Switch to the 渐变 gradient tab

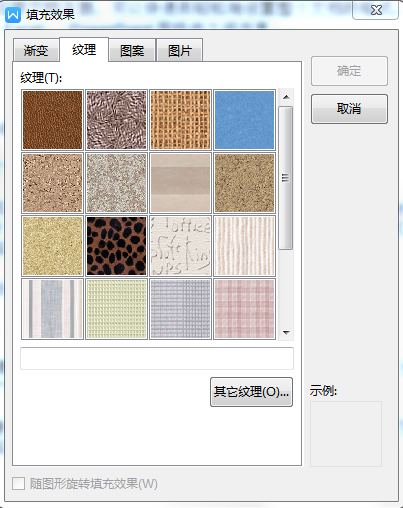pos(36,51)
